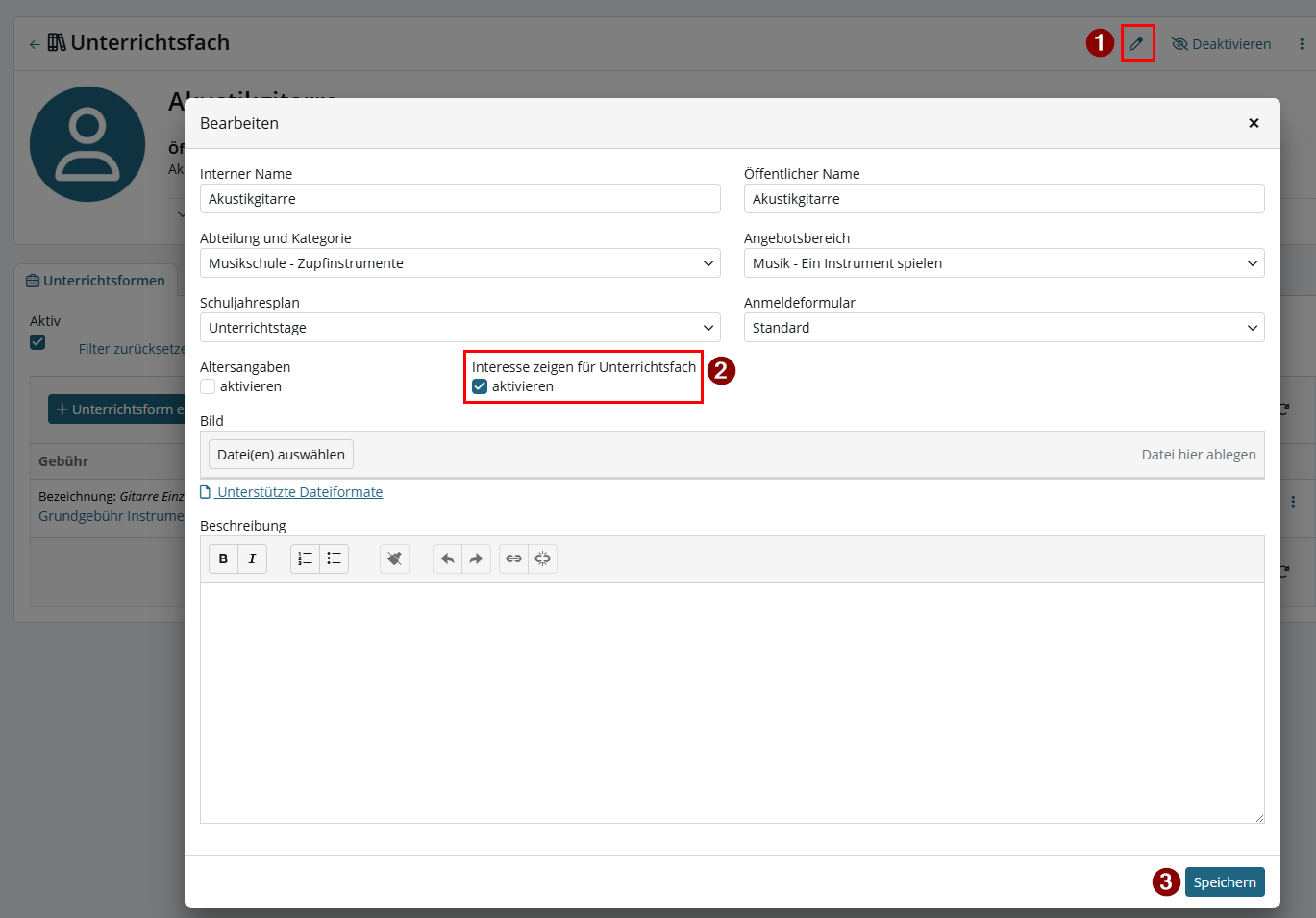Undo the last description edit
This screenshot has height=918, width=1316.
coord(447,558)
